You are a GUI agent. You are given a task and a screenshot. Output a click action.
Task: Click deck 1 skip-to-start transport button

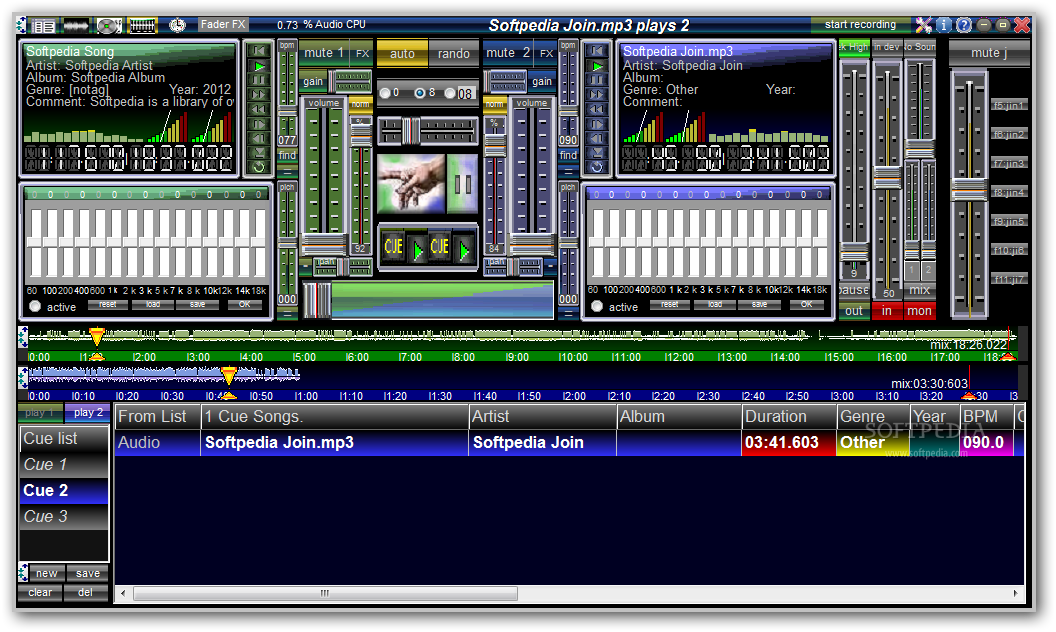click(x=259, y=51)
